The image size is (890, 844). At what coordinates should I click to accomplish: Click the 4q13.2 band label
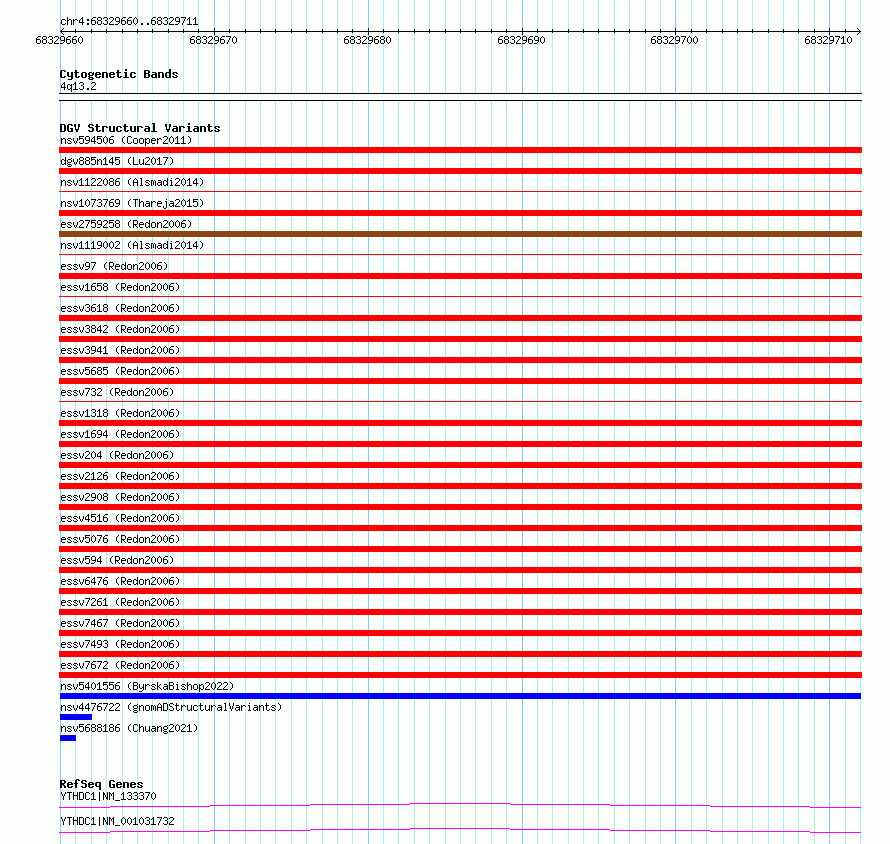(78, 86)
